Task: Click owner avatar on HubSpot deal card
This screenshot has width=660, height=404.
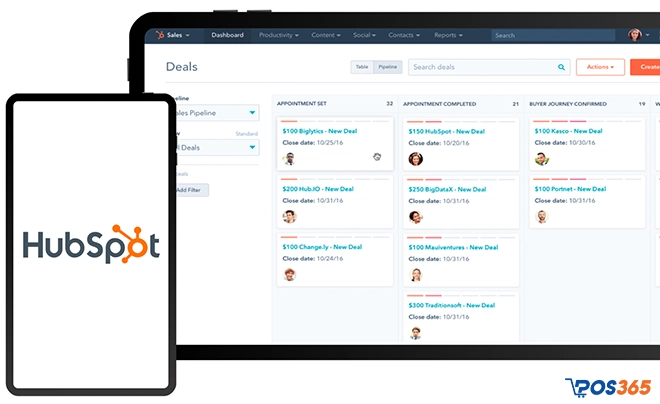Action: tap(415, 159)
